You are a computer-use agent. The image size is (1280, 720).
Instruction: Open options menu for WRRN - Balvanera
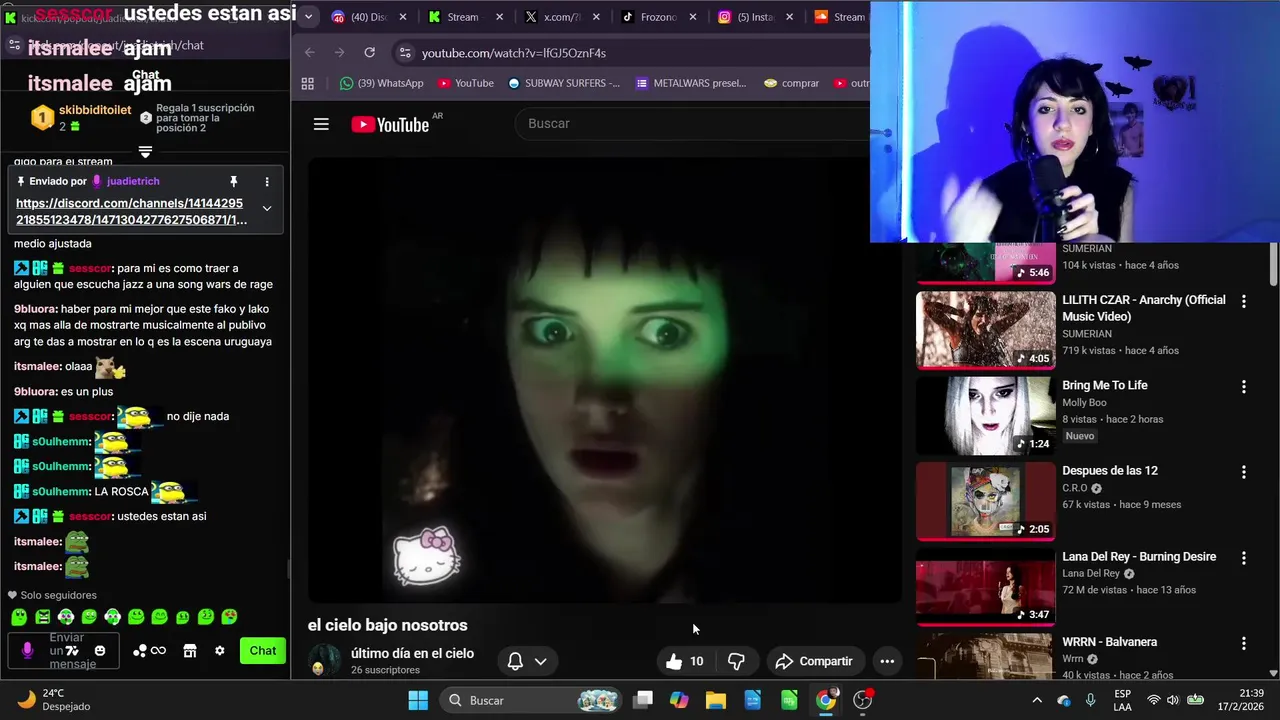point(1244,643)
